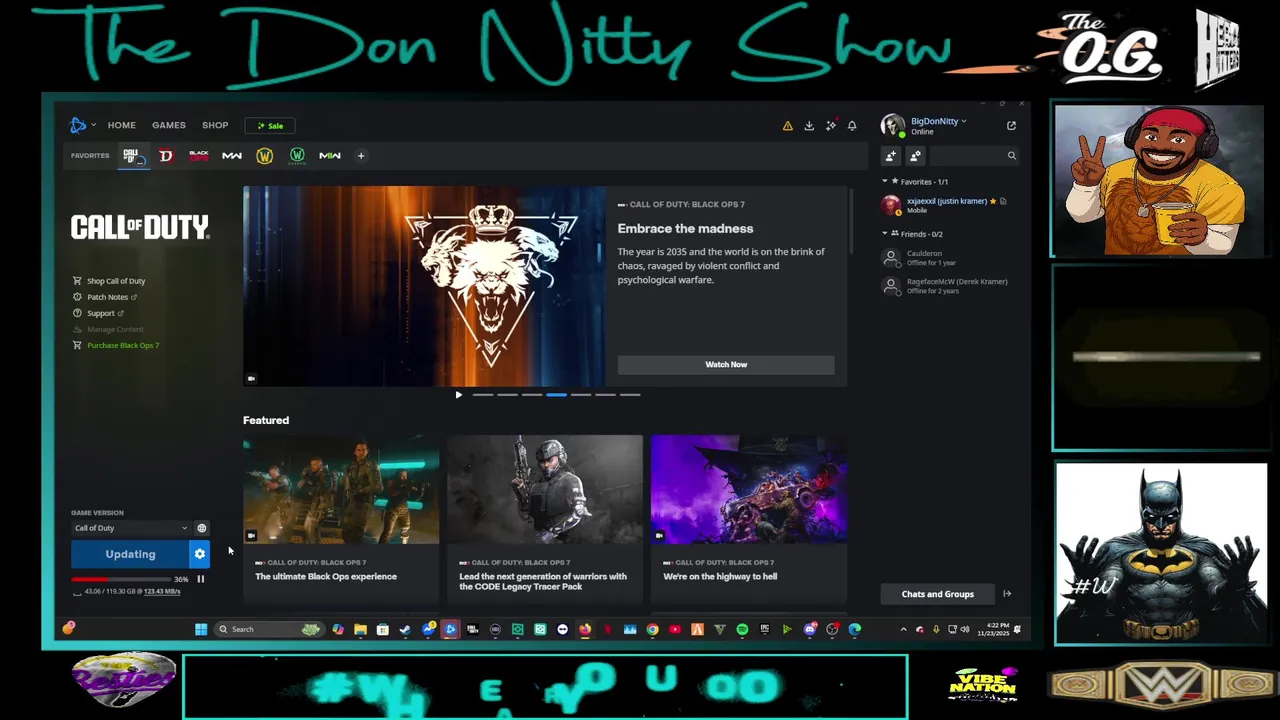Jump to the first carousel indicator

[482, 395]
